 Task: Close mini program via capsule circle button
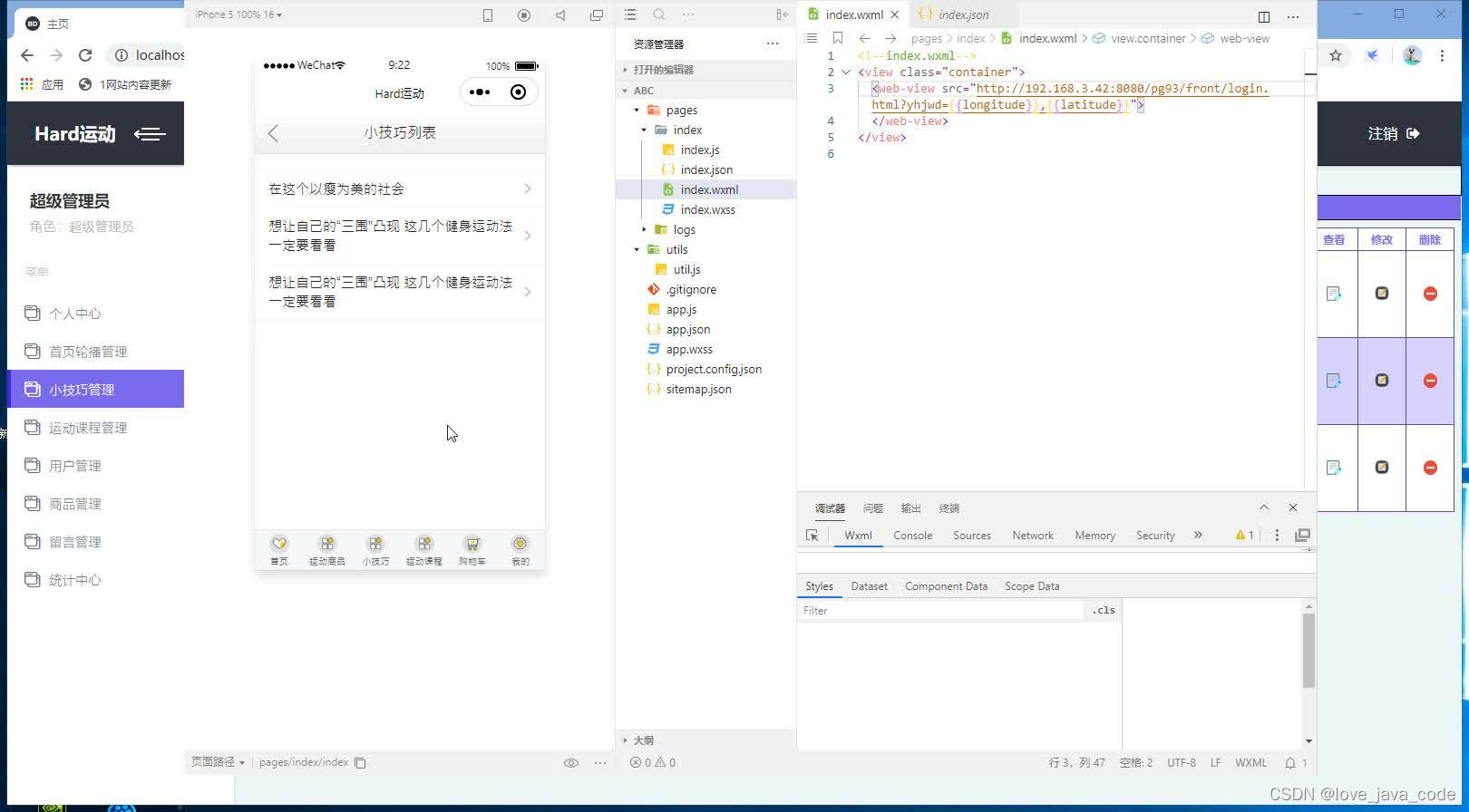(518, 92)
